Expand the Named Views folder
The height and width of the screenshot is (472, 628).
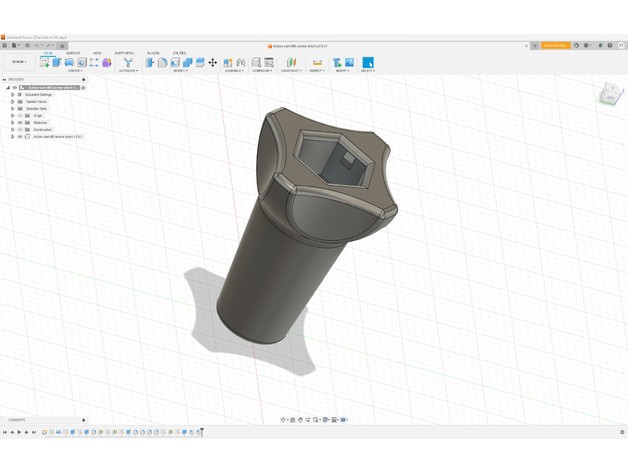(13, 102)
